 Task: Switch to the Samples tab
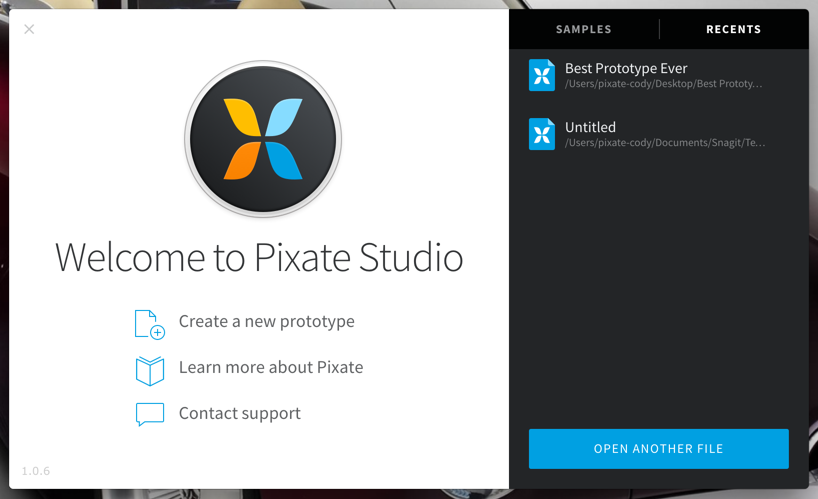tap(583, 29)
